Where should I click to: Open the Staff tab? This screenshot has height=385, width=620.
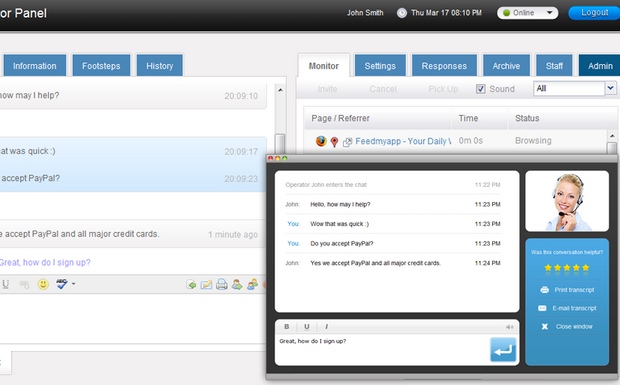click(554, 66)
